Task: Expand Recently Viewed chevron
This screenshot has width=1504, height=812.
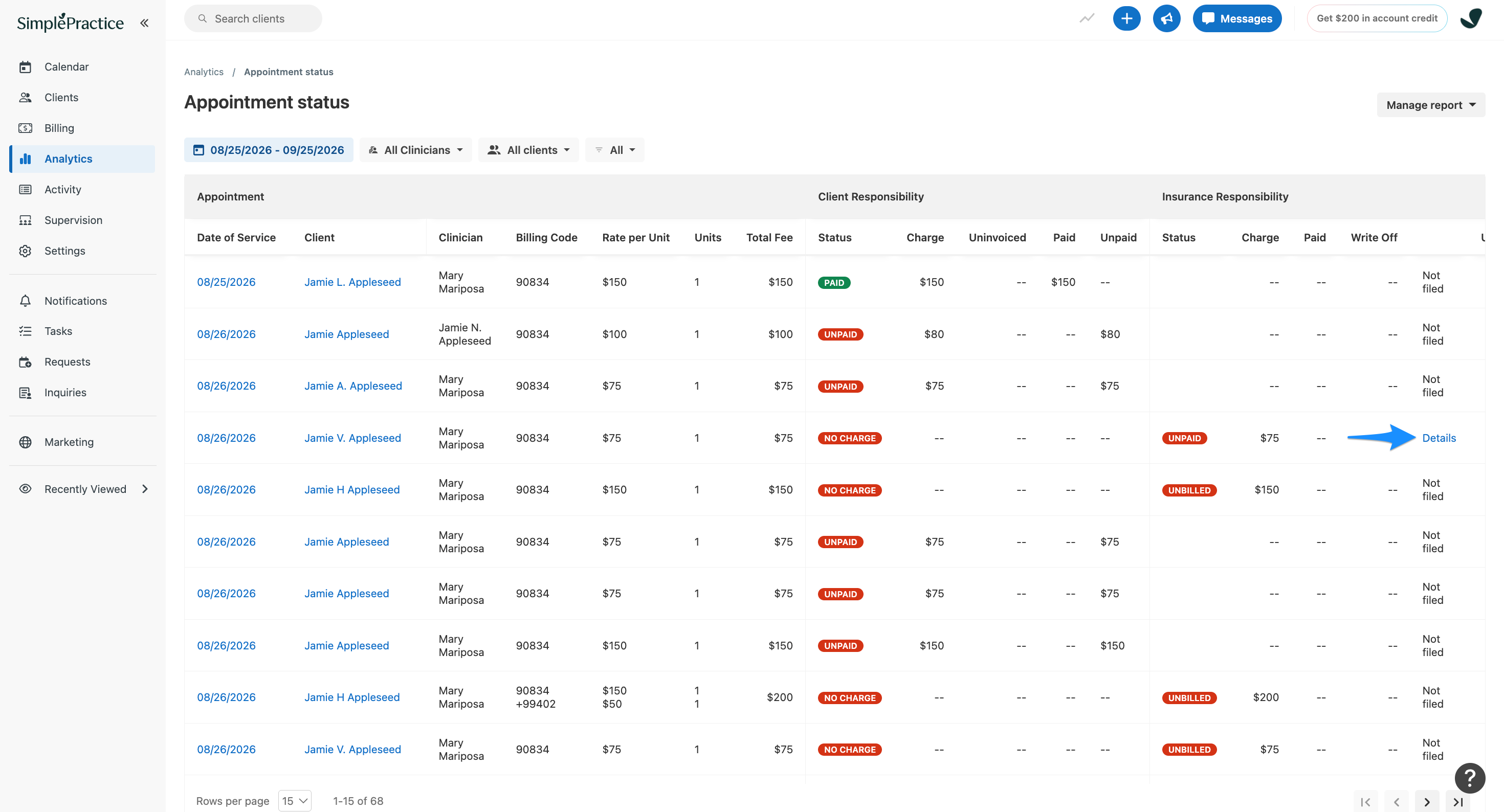Action: click(x=145, y=489)
